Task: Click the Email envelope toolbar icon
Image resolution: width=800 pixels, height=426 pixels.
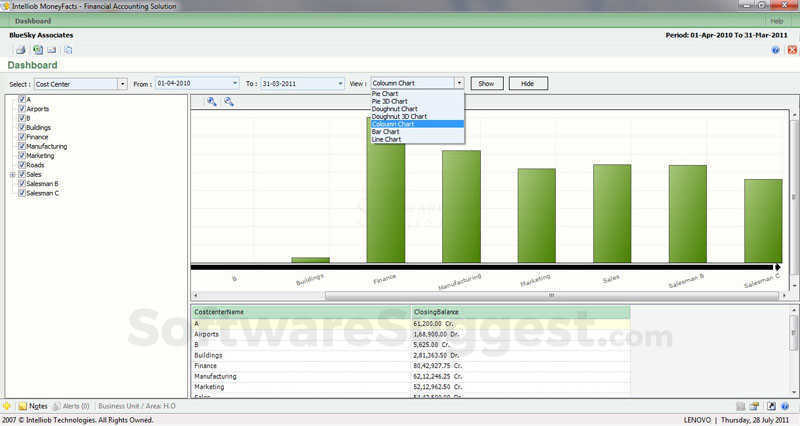Action: (x=52, y=50)
